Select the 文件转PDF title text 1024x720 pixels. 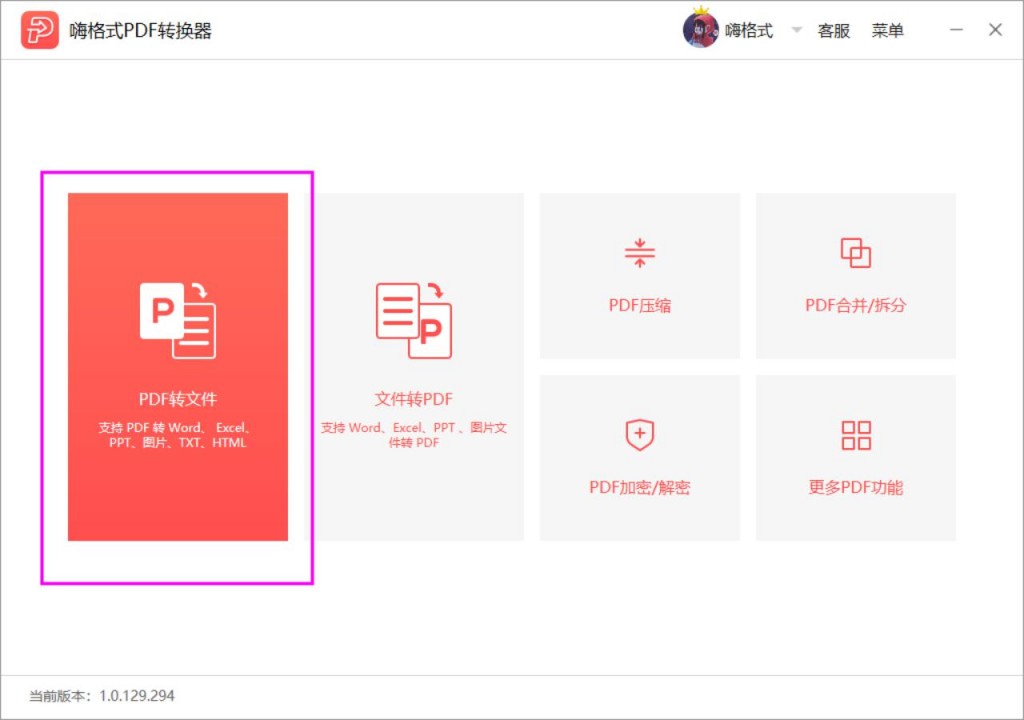(x=413, y=399)
